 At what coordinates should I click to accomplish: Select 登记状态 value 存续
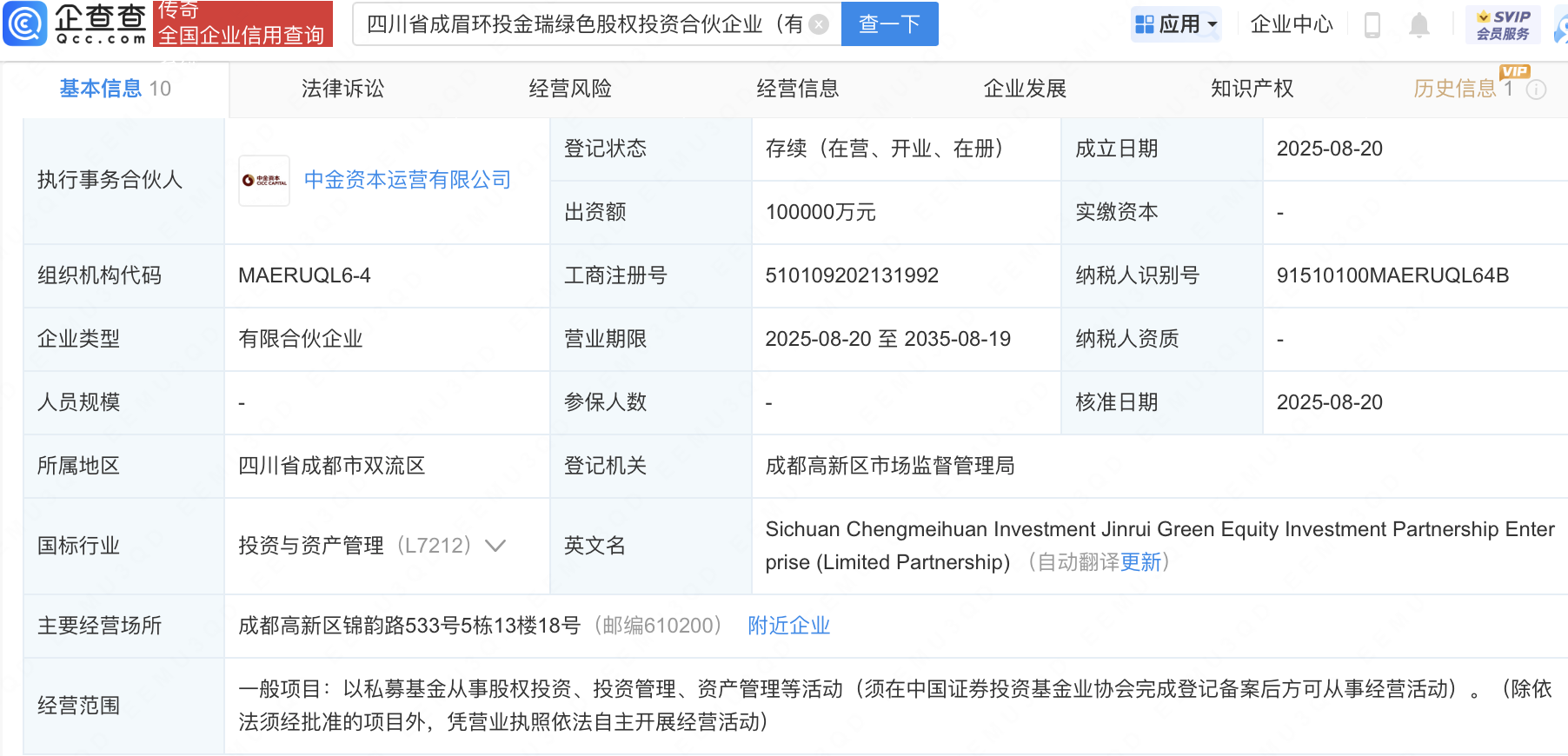tap(884, 149)
